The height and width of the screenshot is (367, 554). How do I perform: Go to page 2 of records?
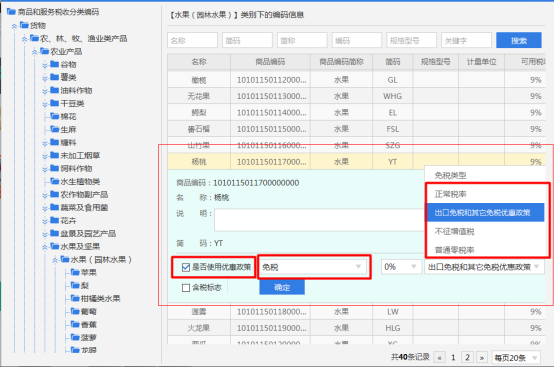click(467, 357)
